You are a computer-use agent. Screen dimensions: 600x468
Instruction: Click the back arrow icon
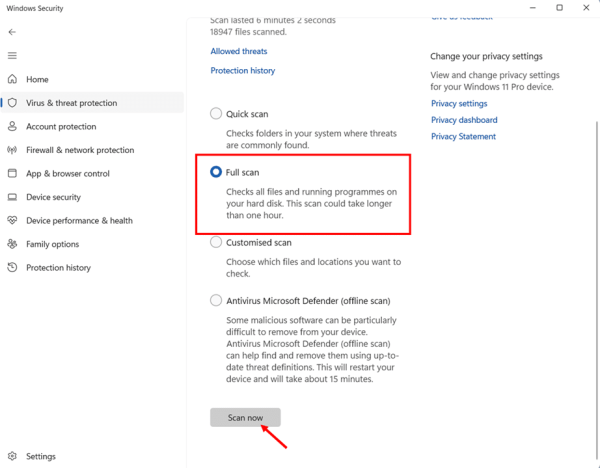coord(12,32)
